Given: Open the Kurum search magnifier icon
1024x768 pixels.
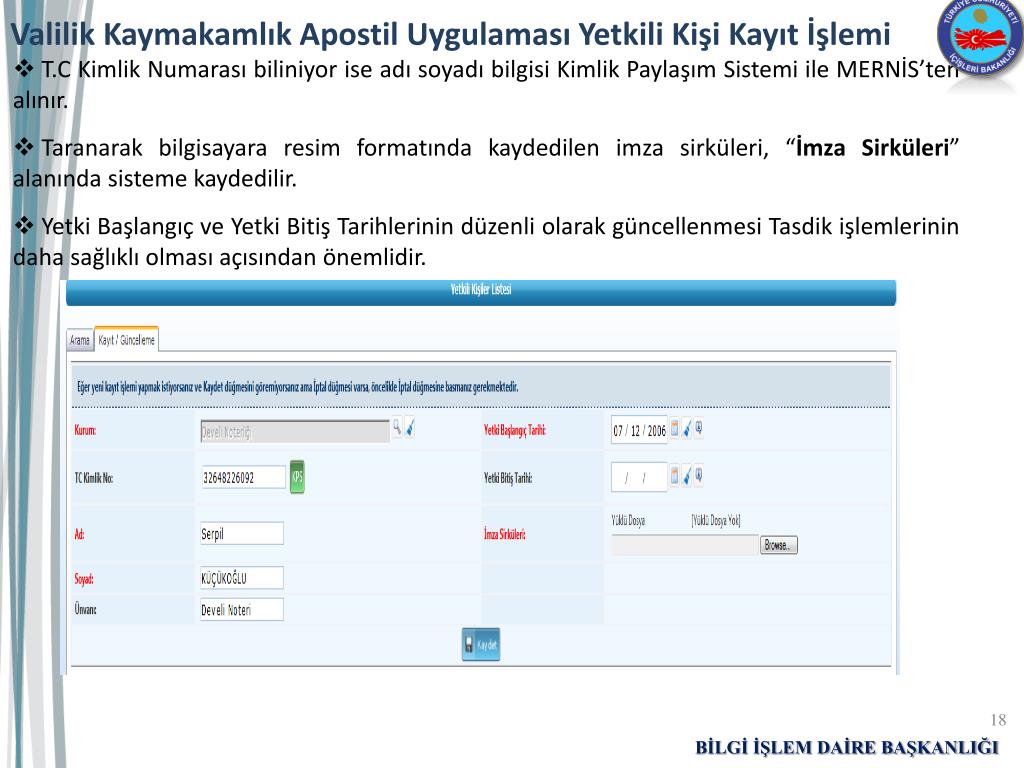Looking at the screenshot, I should (x=396, y=428).
